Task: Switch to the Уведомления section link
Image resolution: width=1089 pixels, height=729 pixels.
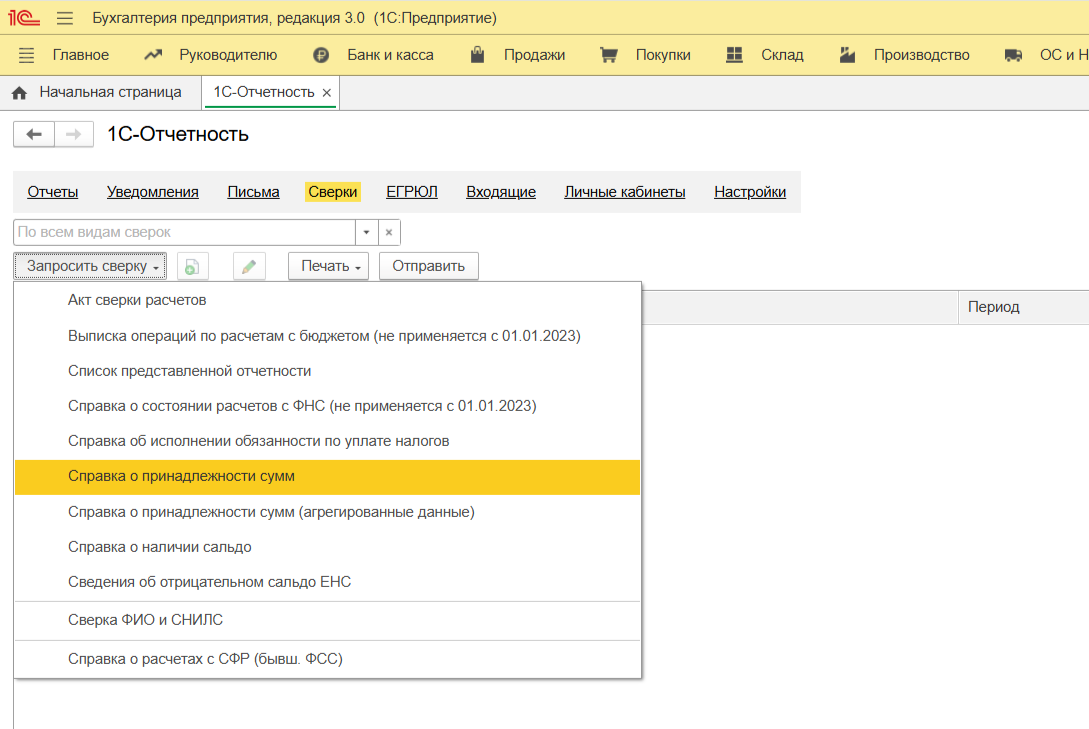Action: point(153,192)
